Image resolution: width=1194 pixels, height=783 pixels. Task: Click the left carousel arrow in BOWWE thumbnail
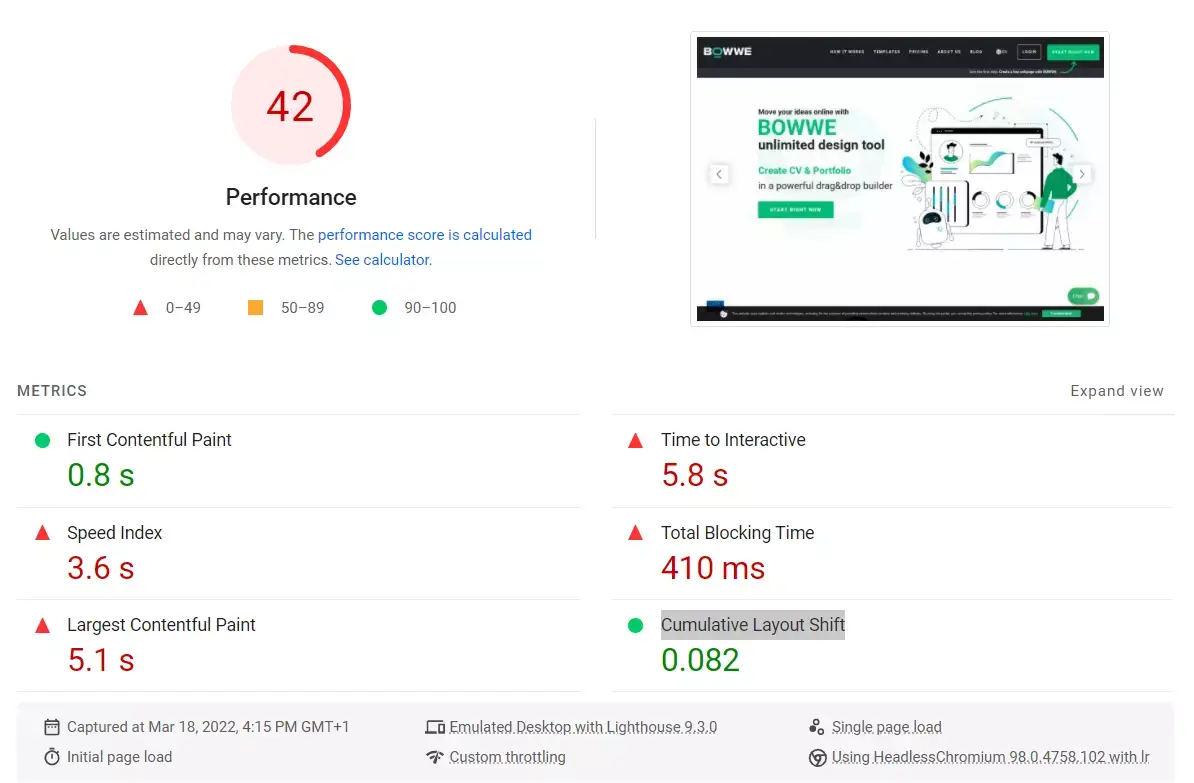pyautogui.click(x=719, y=174)
